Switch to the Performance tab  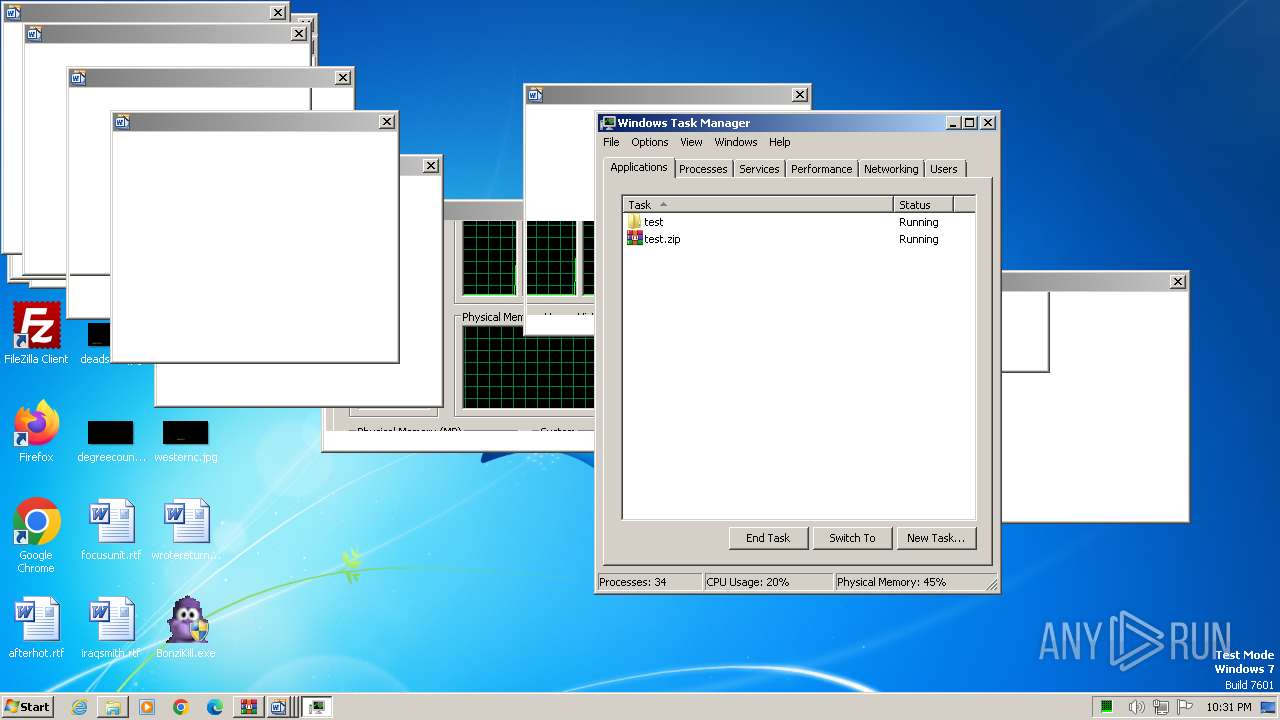pyautogui.click(x=822, y=169)
